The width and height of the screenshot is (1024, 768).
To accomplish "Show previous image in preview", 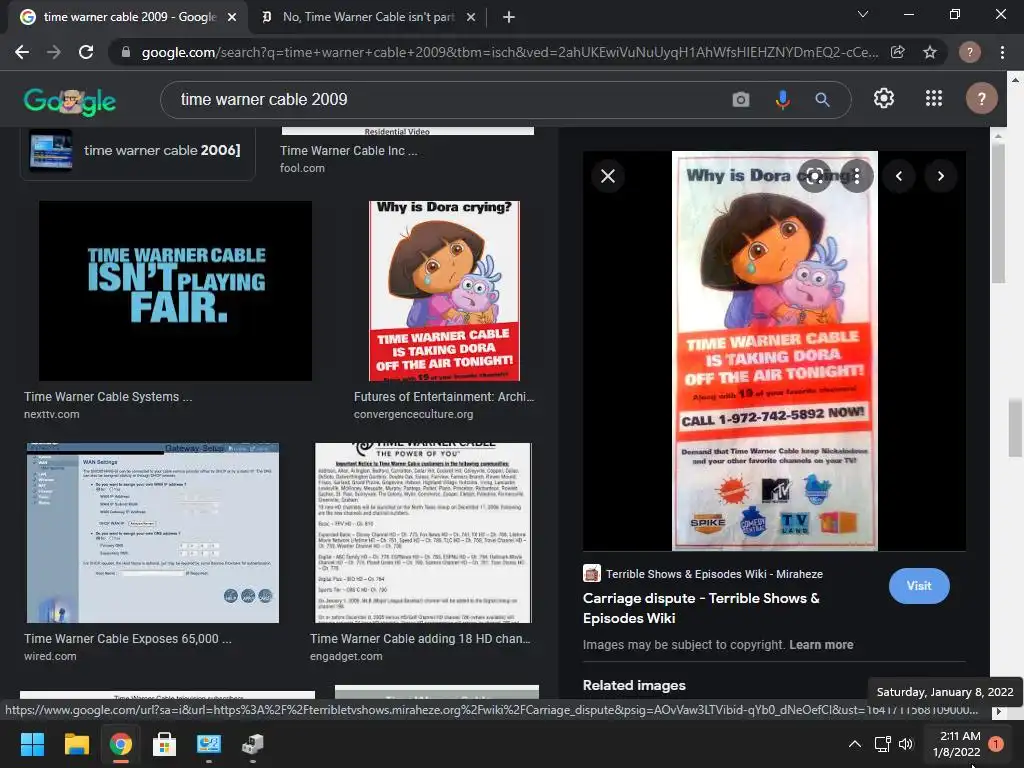I will (899, 176).
